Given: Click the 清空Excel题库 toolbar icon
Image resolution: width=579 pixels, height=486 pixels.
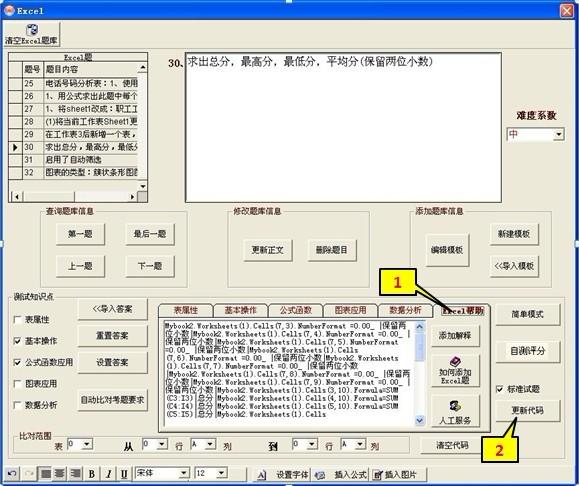Looking at the screenshot, I should click(x=32, y=34).
